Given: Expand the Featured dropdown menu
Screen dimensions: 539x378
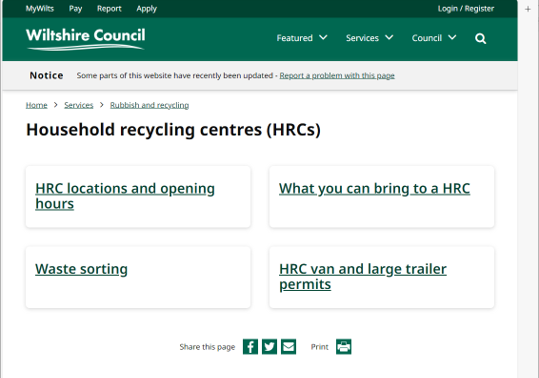Looking at the screenshot, I should coord(302,38).
